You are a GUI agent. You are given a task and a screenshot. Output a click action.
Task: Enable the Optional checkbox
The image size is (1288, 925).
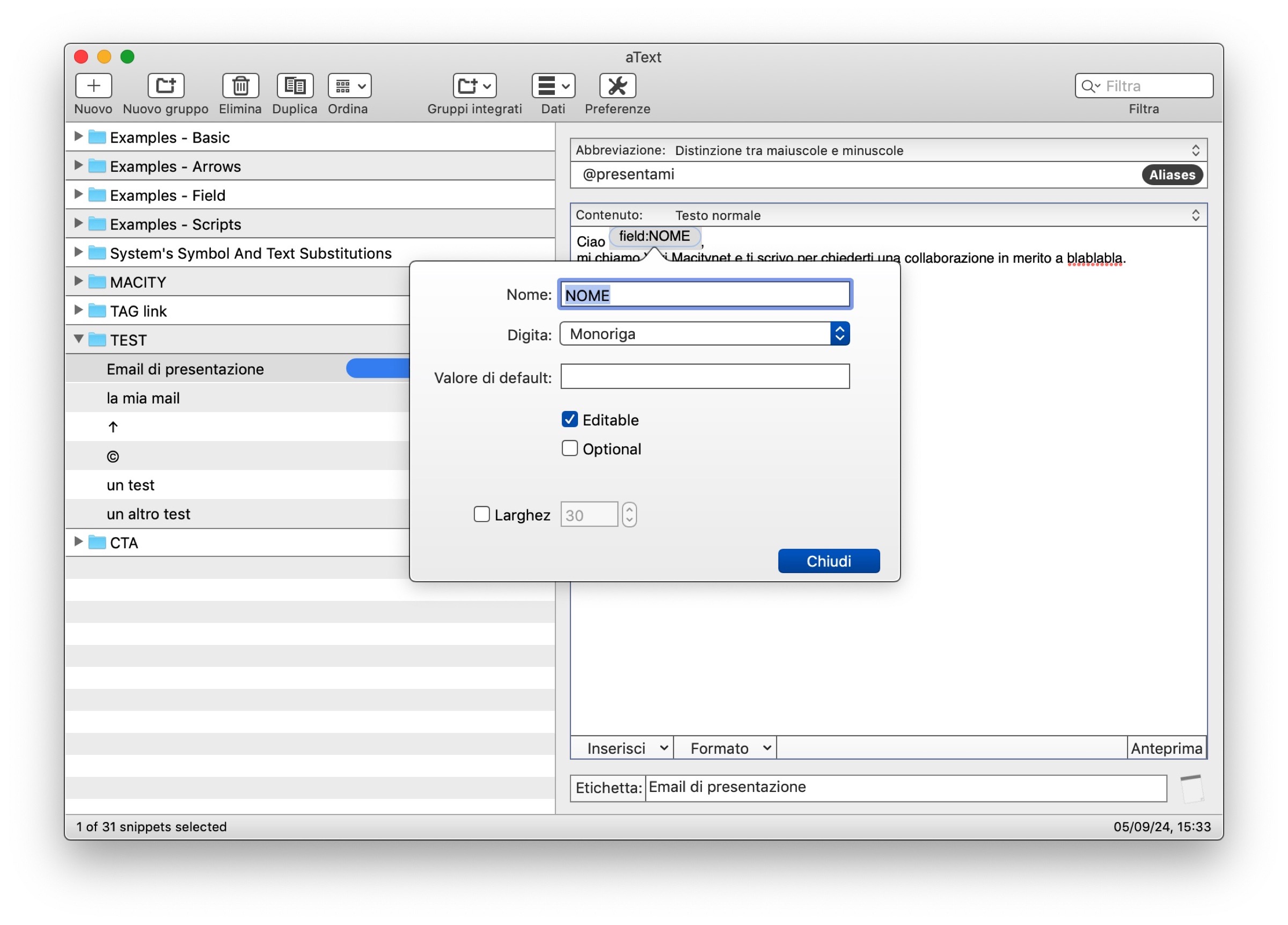point(569,448)
